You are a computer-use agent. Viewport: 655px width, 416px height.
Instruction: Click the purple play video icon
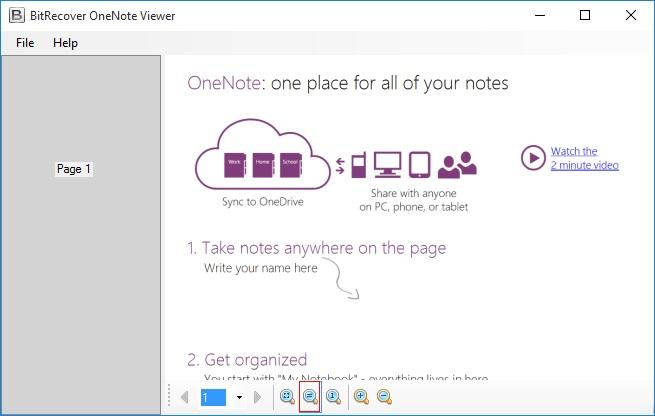(533, 158)
